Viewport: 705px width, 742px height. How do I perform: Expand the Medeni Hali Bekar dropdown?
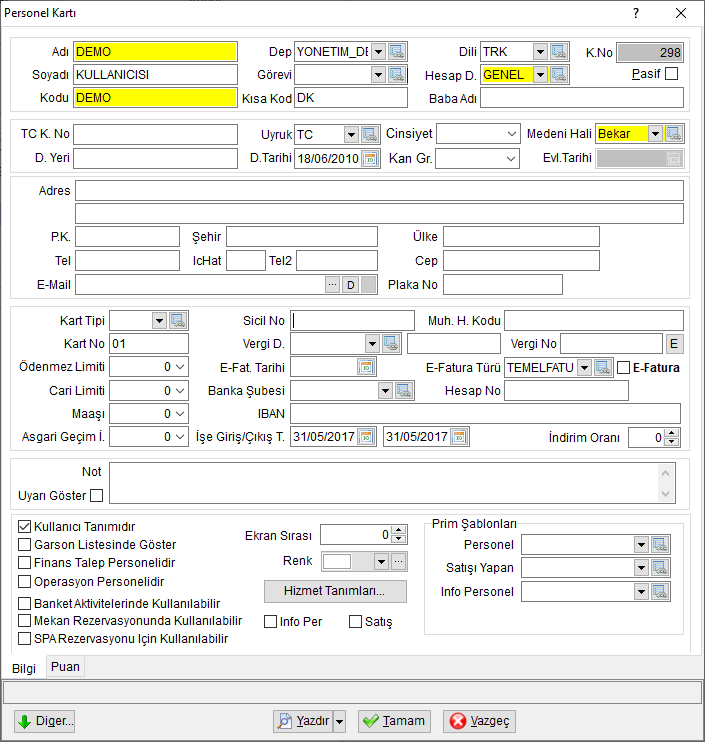tap(655, 134)
